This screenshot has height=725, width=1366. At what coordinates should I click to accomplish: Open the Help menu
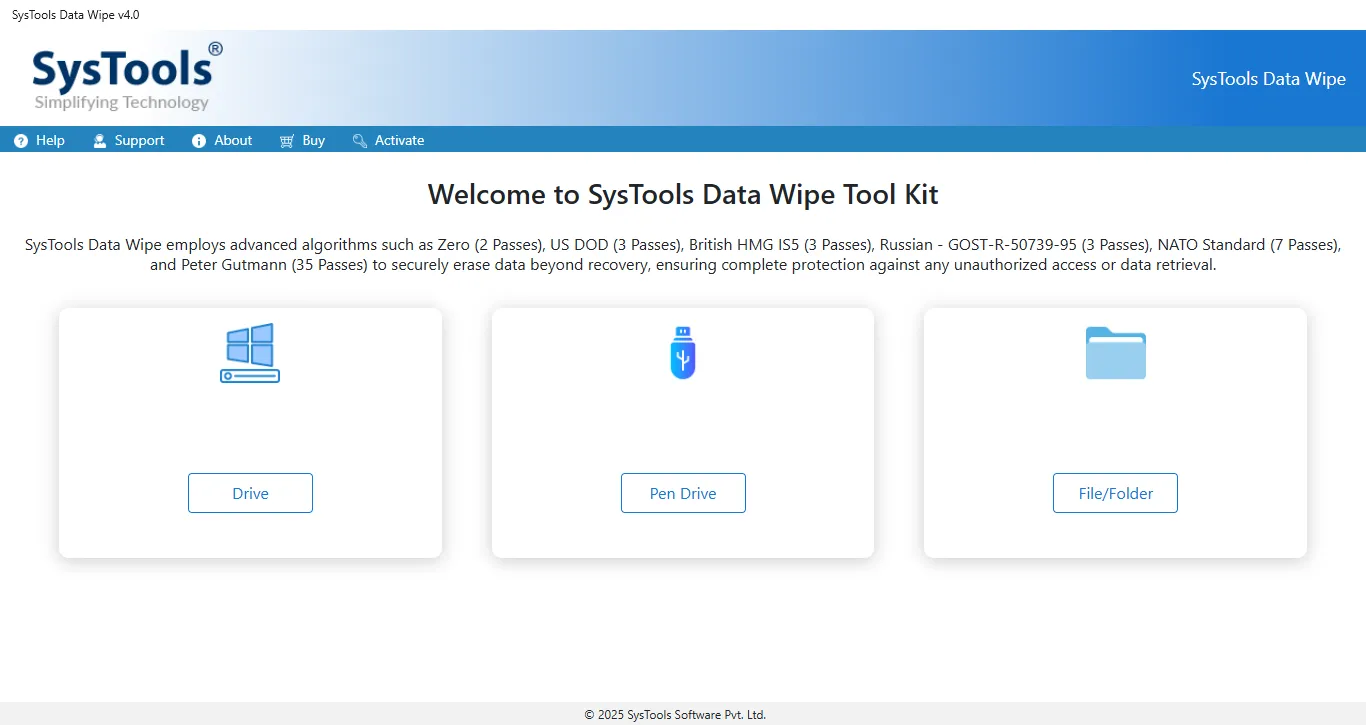[x=40, y=141]
